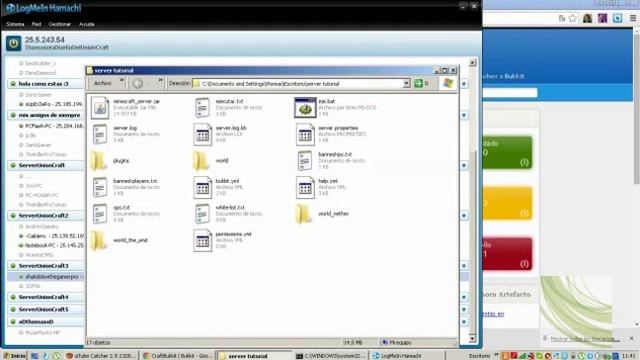
Task: Select the server.properties file icon
Action: 305,134
